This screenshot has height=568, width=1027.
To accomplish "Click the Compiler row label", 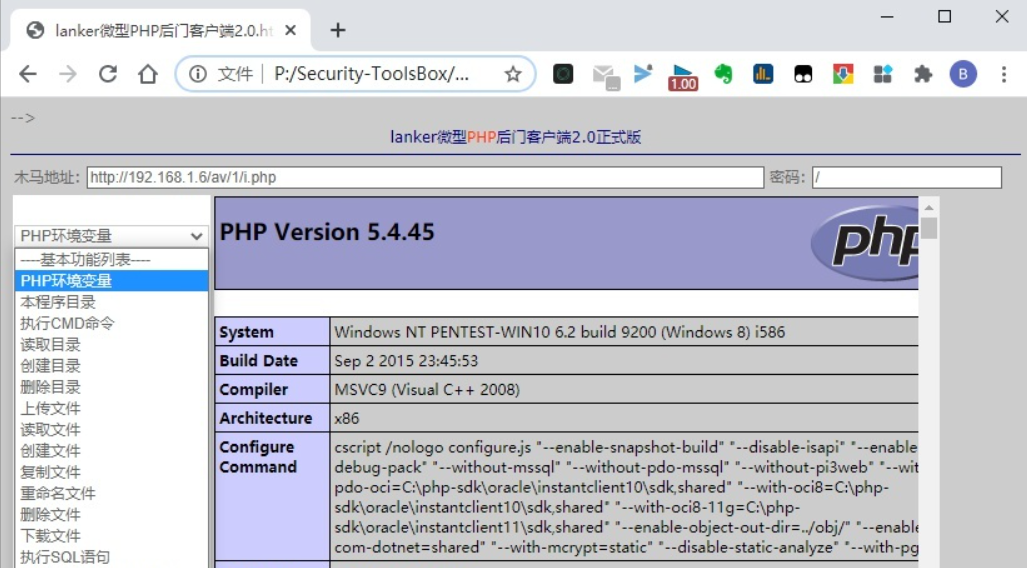I will coord(253,390).
